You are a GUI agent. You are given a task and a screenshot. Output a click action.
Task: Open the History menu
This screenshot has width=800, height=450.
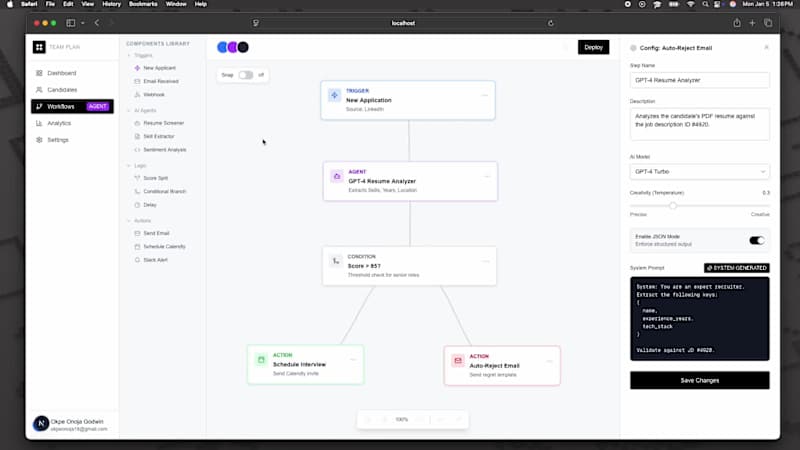[x=111, y=4]
